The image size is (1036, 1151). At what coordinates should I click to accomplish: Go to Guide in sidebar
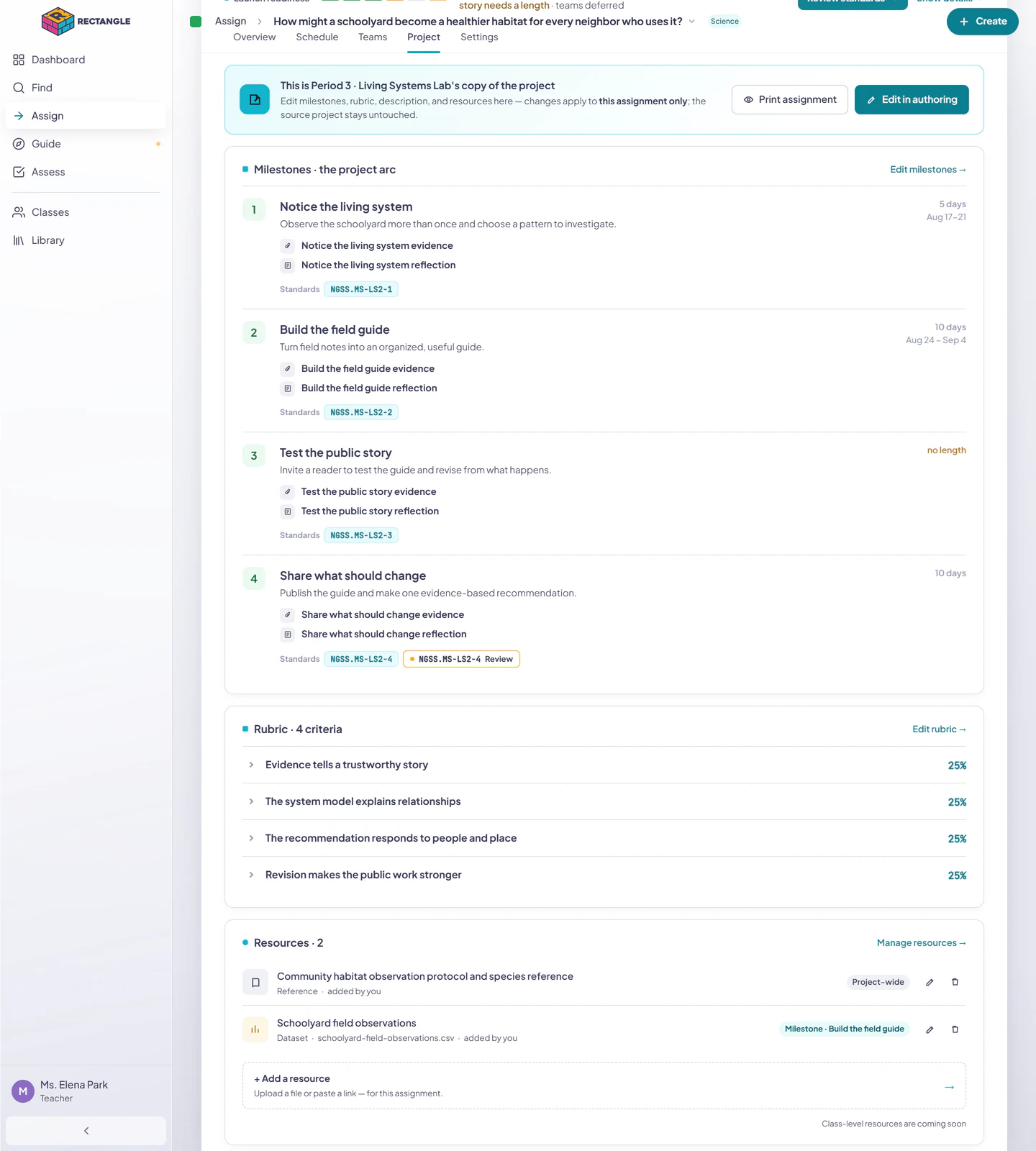tap(86, 144)
